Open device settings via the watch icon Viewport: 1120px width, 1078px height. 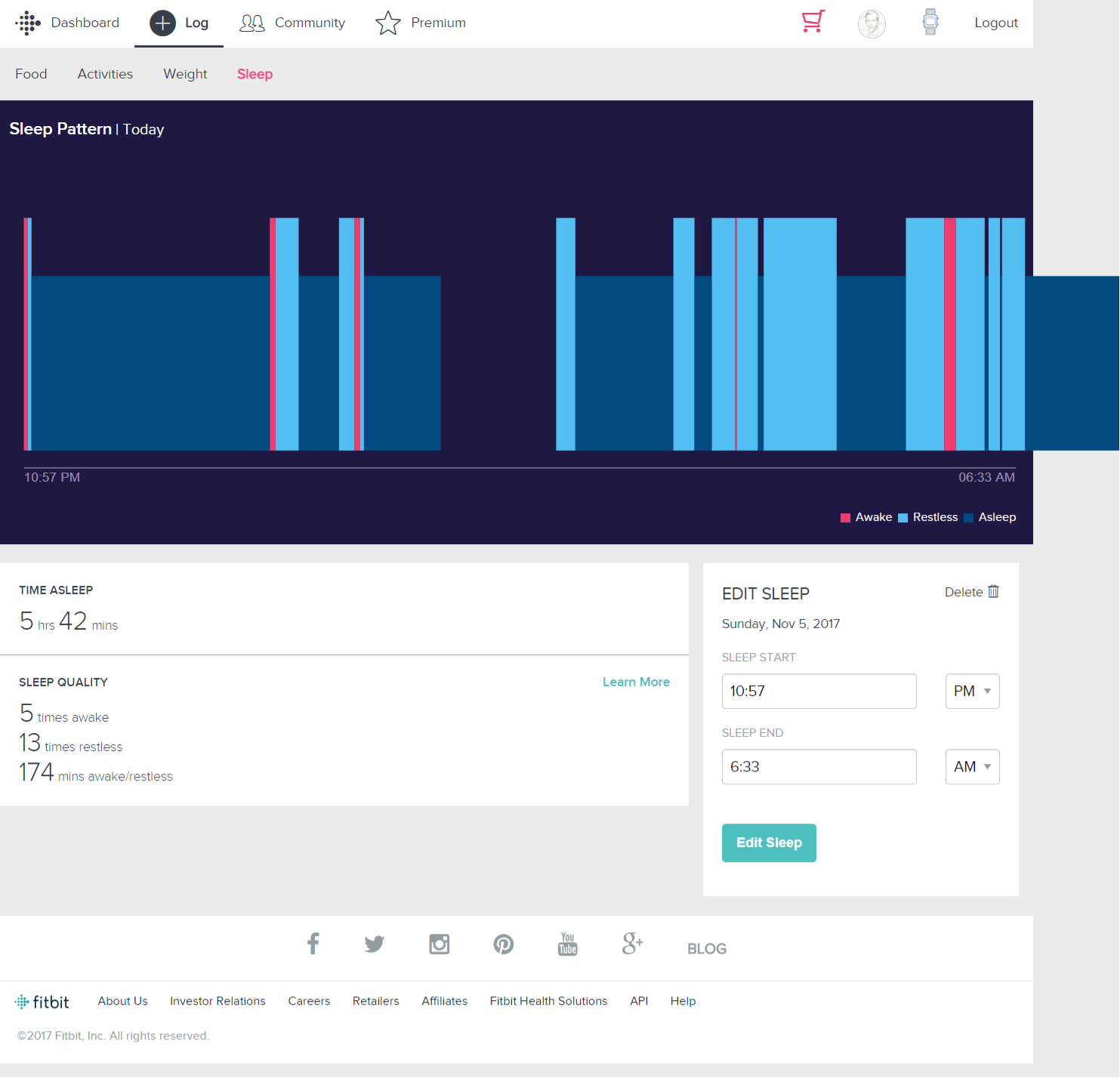[930, 23]
